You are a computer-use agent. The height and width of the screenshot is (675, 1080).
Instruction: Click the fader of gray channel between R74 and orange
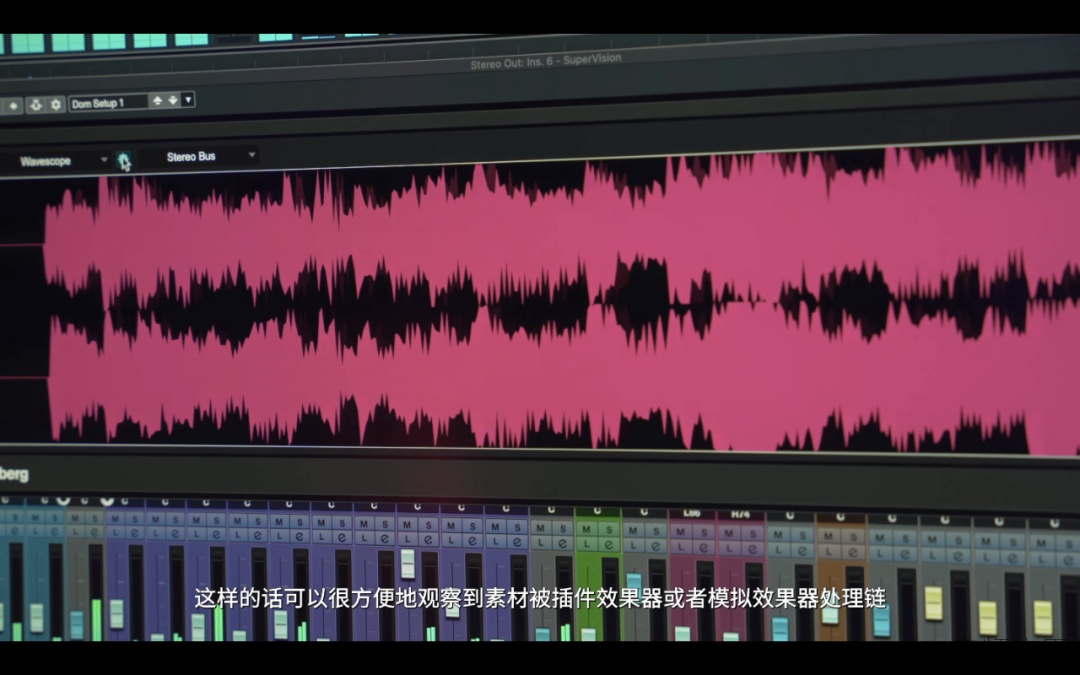coord(780,629)
